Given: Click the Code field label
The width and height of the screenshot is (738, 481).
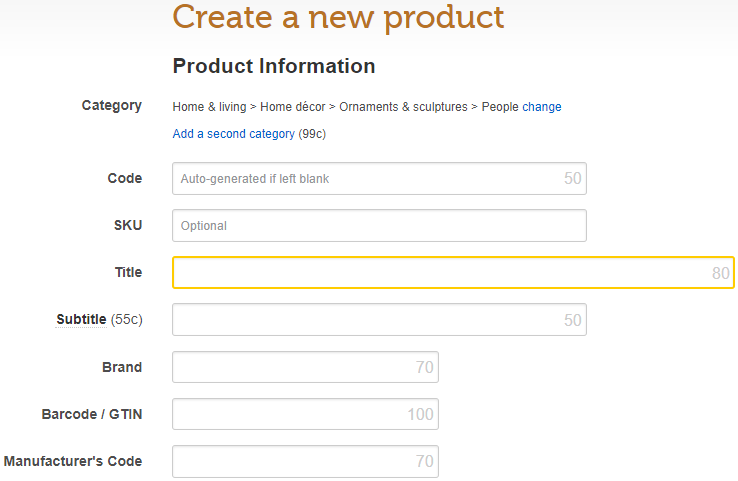Looking at the screenshot, I should click(125, 178).
